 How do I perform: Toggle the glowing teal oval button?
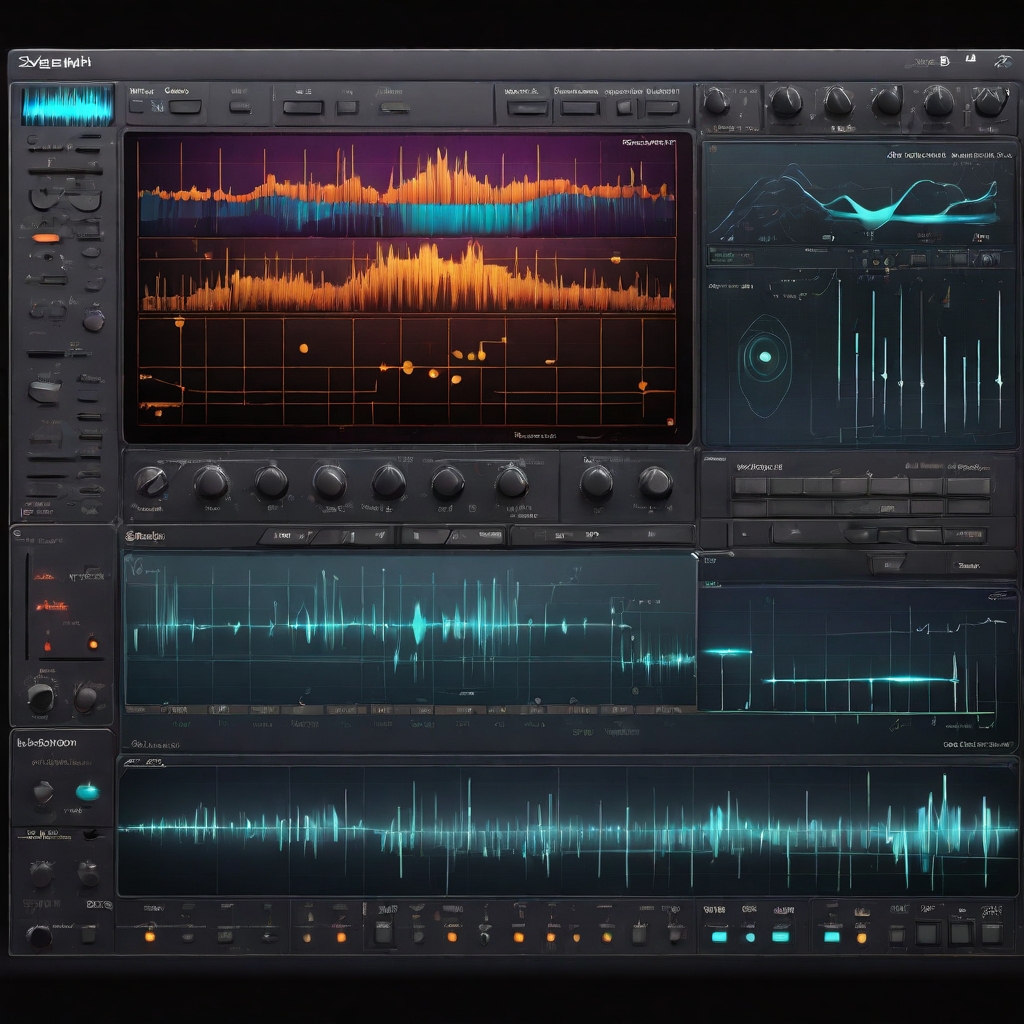coord(87,792)
